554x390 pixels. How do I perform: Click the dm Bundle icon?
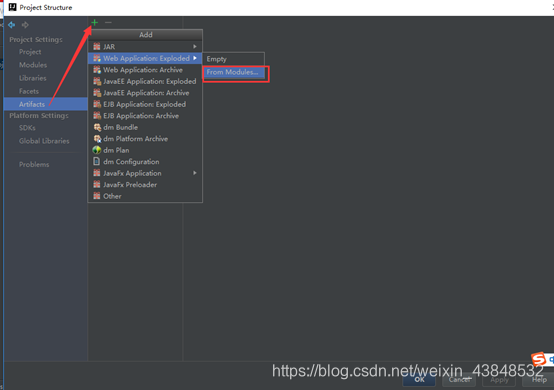pyautogui.click(x=97, y=127)
